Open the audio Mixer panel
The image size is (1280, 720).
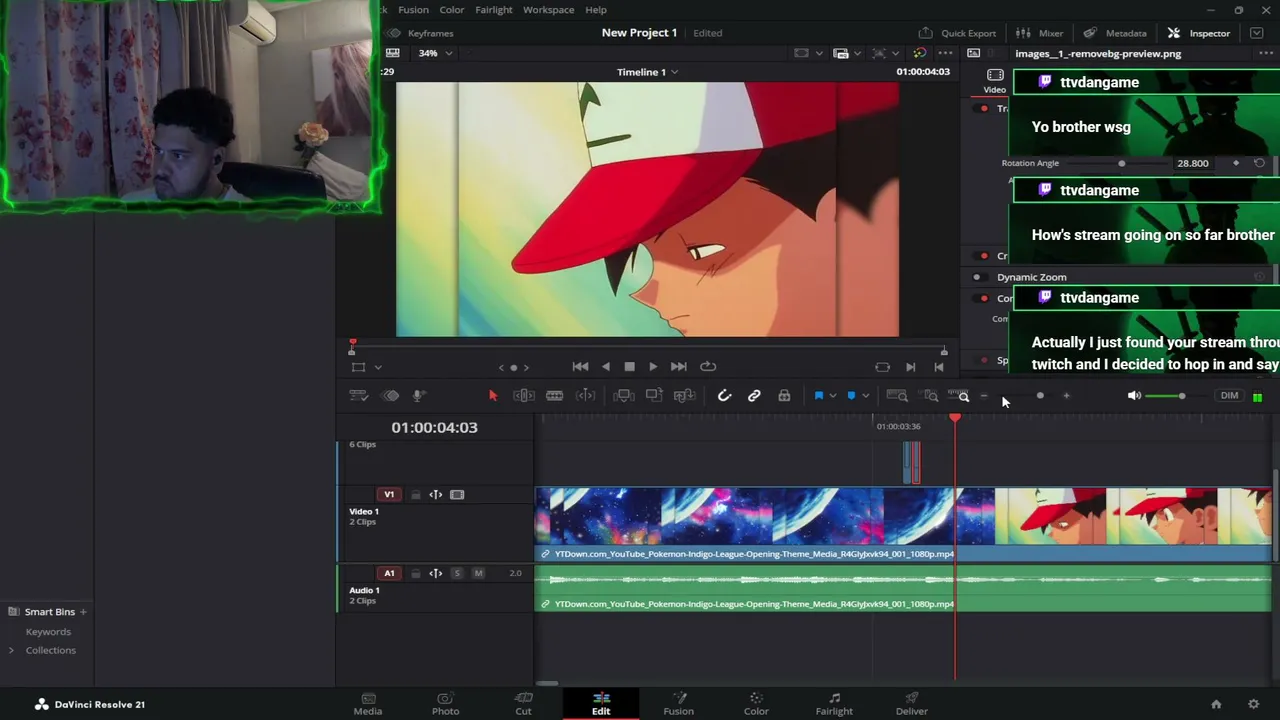click(x=1039, y=33)
